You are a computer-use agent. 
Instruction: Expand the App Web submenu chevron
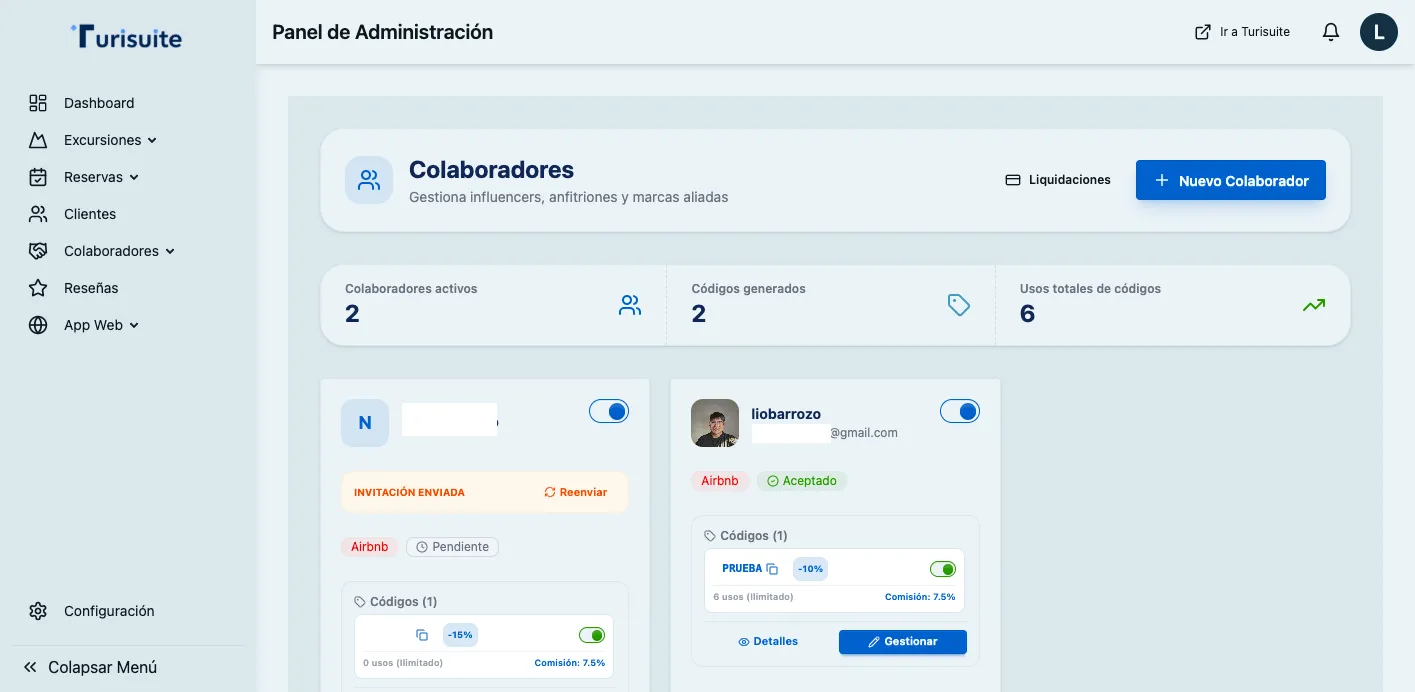click(134, 326)
